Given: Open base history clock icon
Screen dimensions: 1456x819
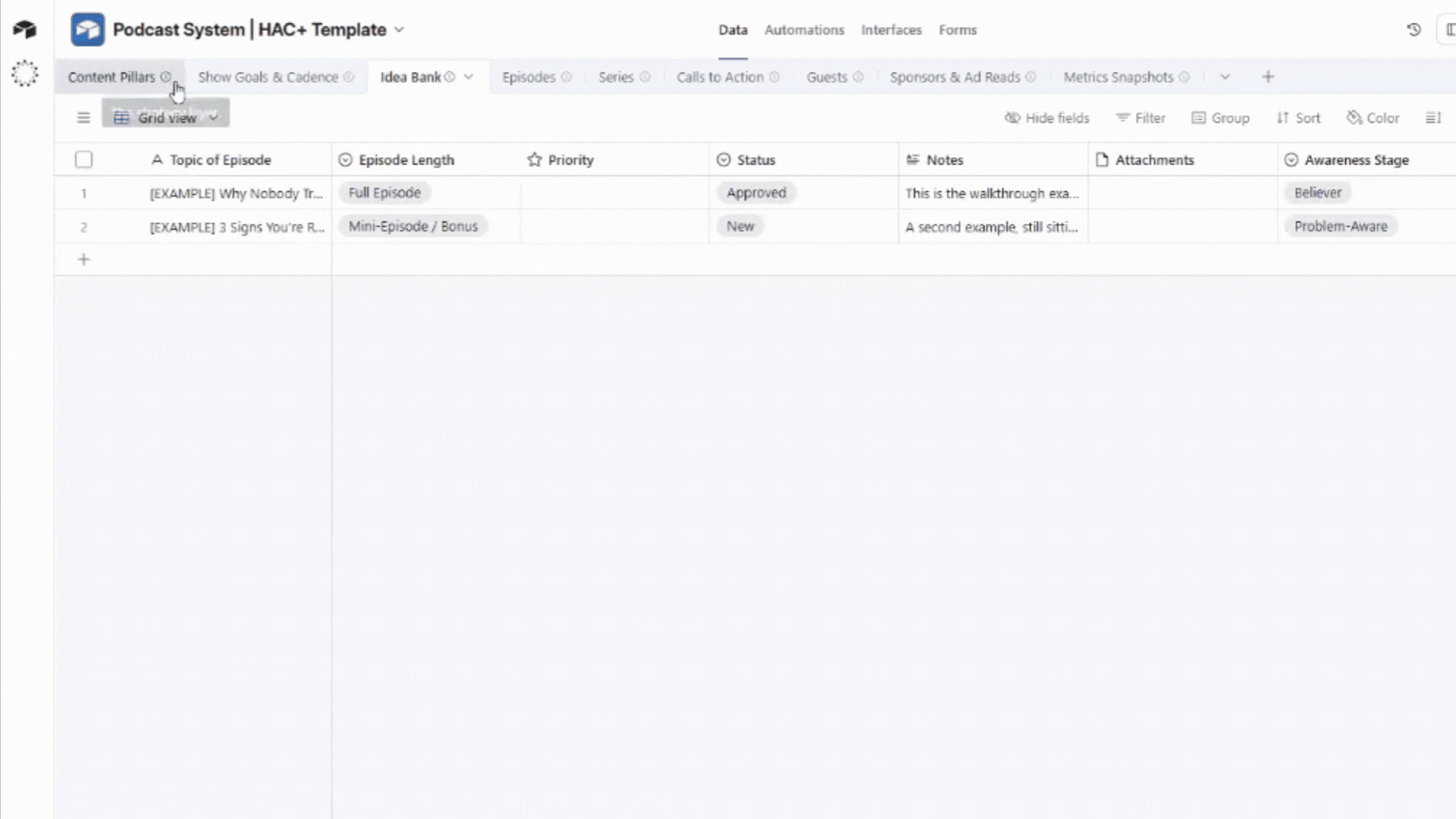Looking at the screenshot, I should point(1414,30).
